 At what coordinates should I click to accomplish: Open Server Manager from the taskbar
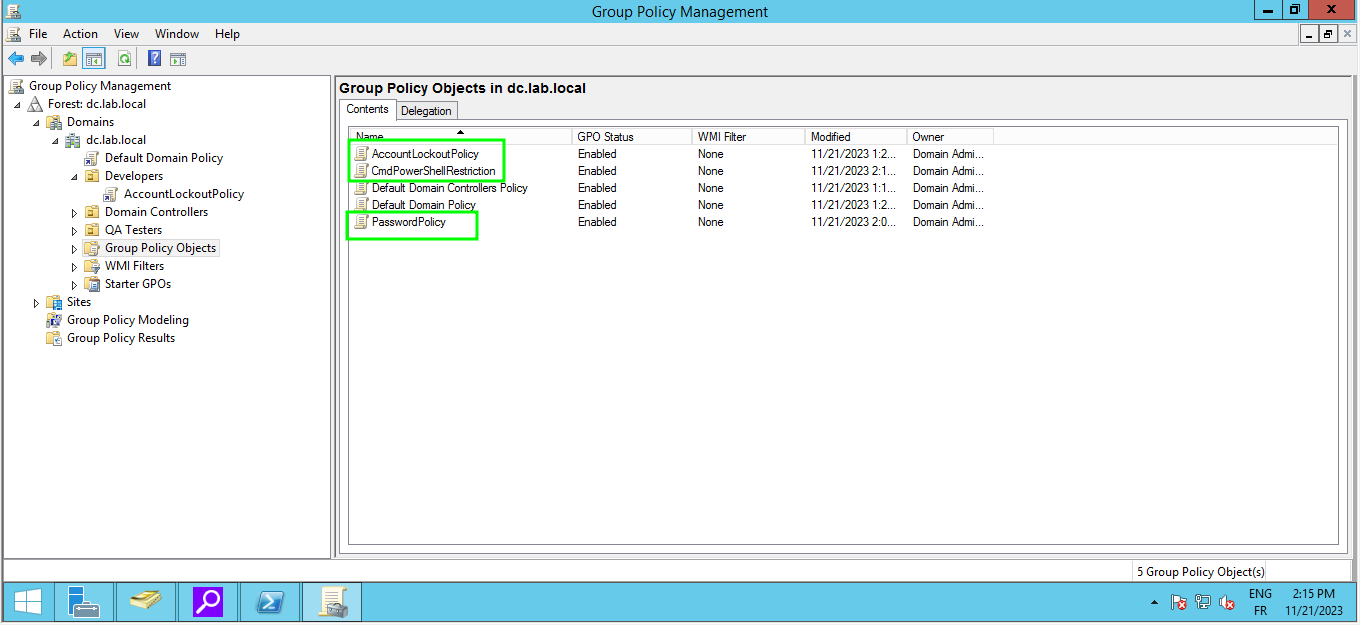[x=84, y=602]
